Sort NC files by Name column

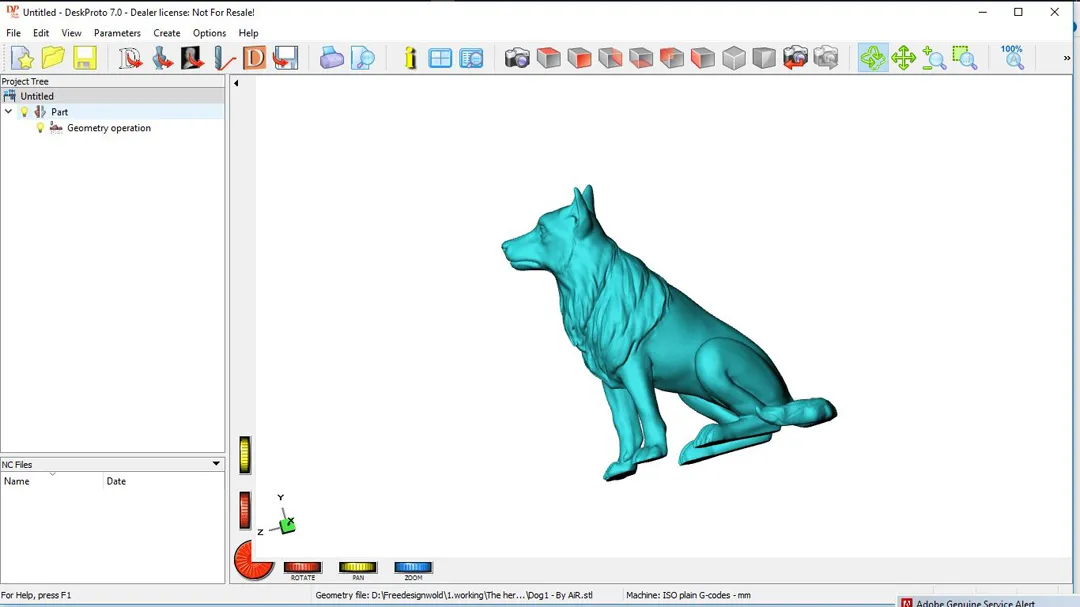coord(52,481)
